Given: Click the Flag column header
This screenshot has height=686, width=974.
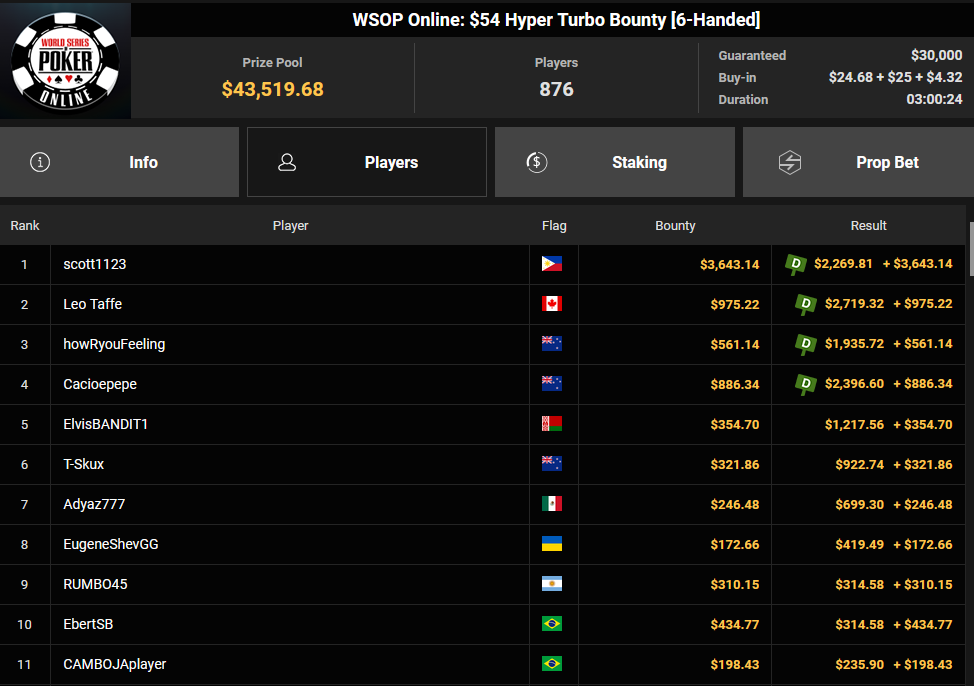Looking at the screenshot, I should point(554,226).
